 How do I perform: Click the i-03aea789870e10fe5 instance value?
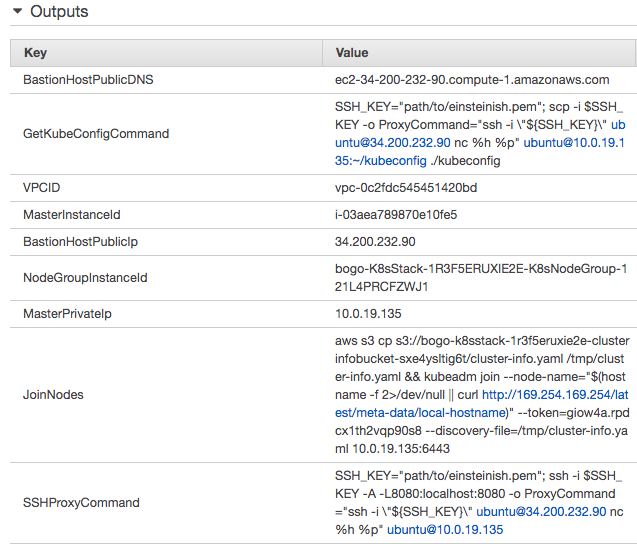[396, 214]
